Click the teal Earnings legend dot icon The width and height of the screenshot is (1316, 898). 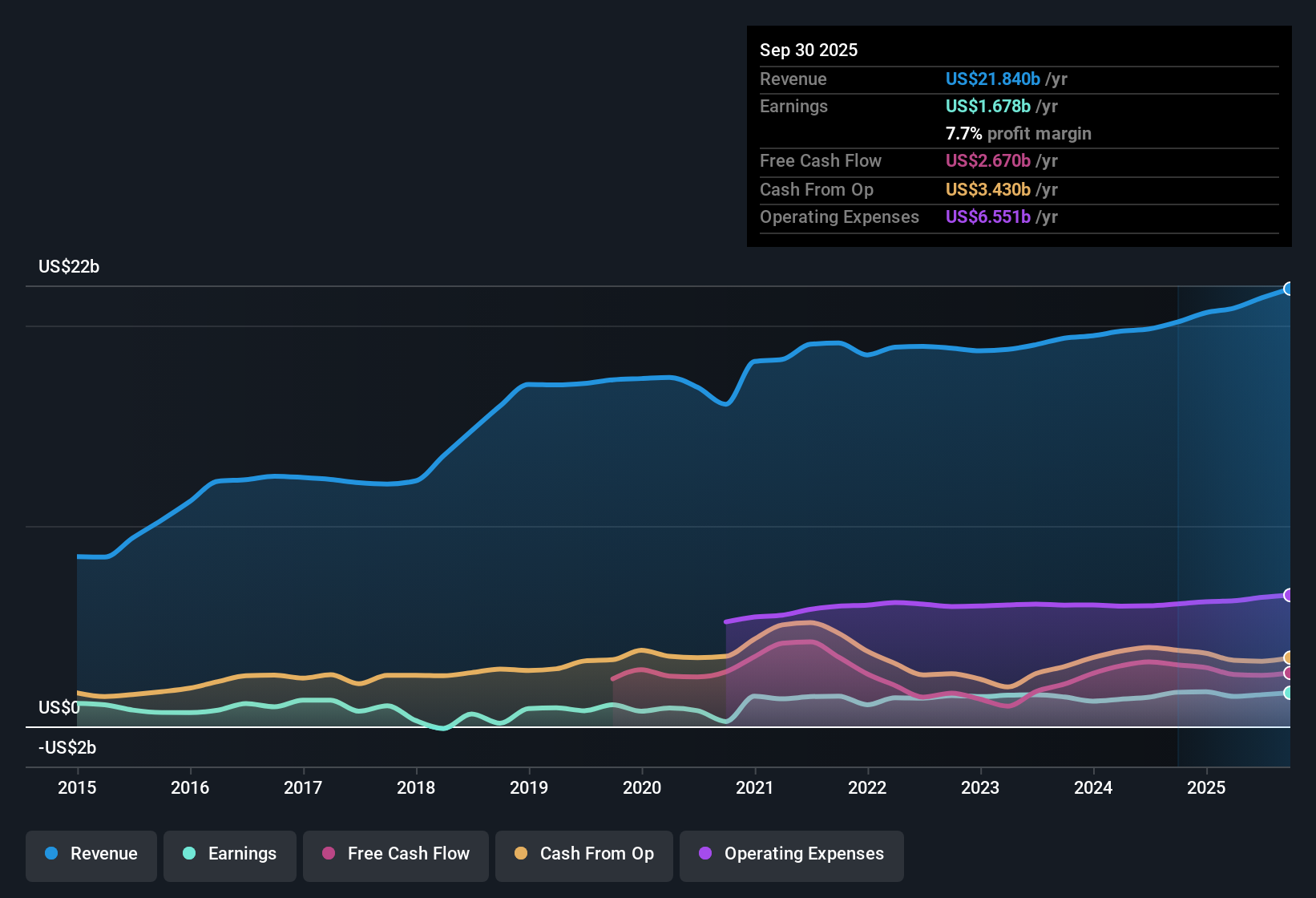click(189, 854)
